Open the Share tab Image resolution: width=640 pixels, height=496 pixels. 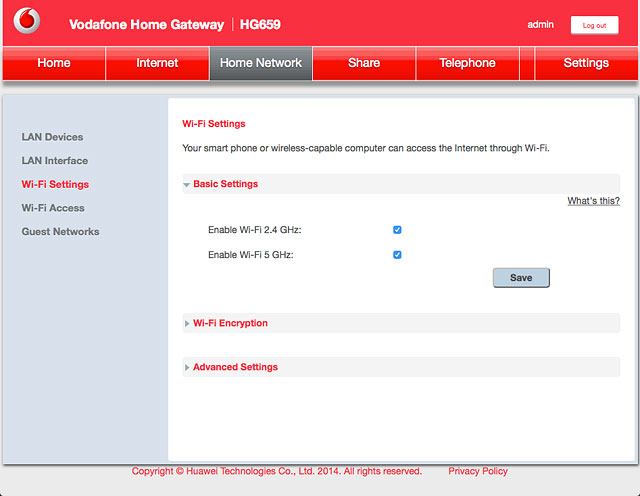(x=364, y=63)
